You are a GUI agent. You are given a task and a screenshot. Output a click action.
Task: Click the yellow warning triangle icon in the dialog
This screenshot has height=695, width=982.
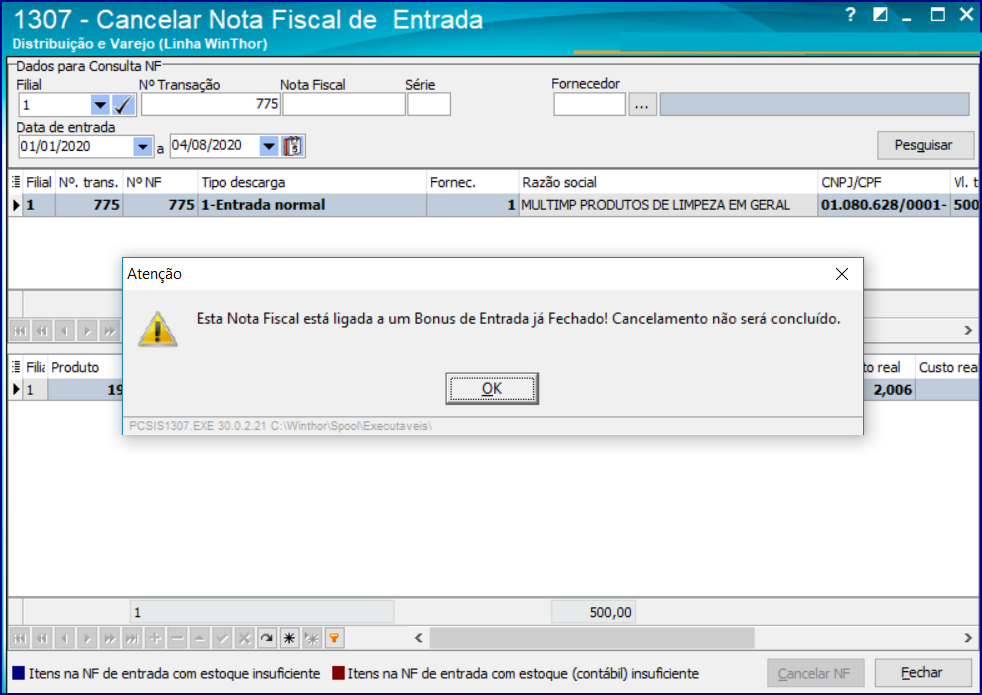[x=158, y=329]
